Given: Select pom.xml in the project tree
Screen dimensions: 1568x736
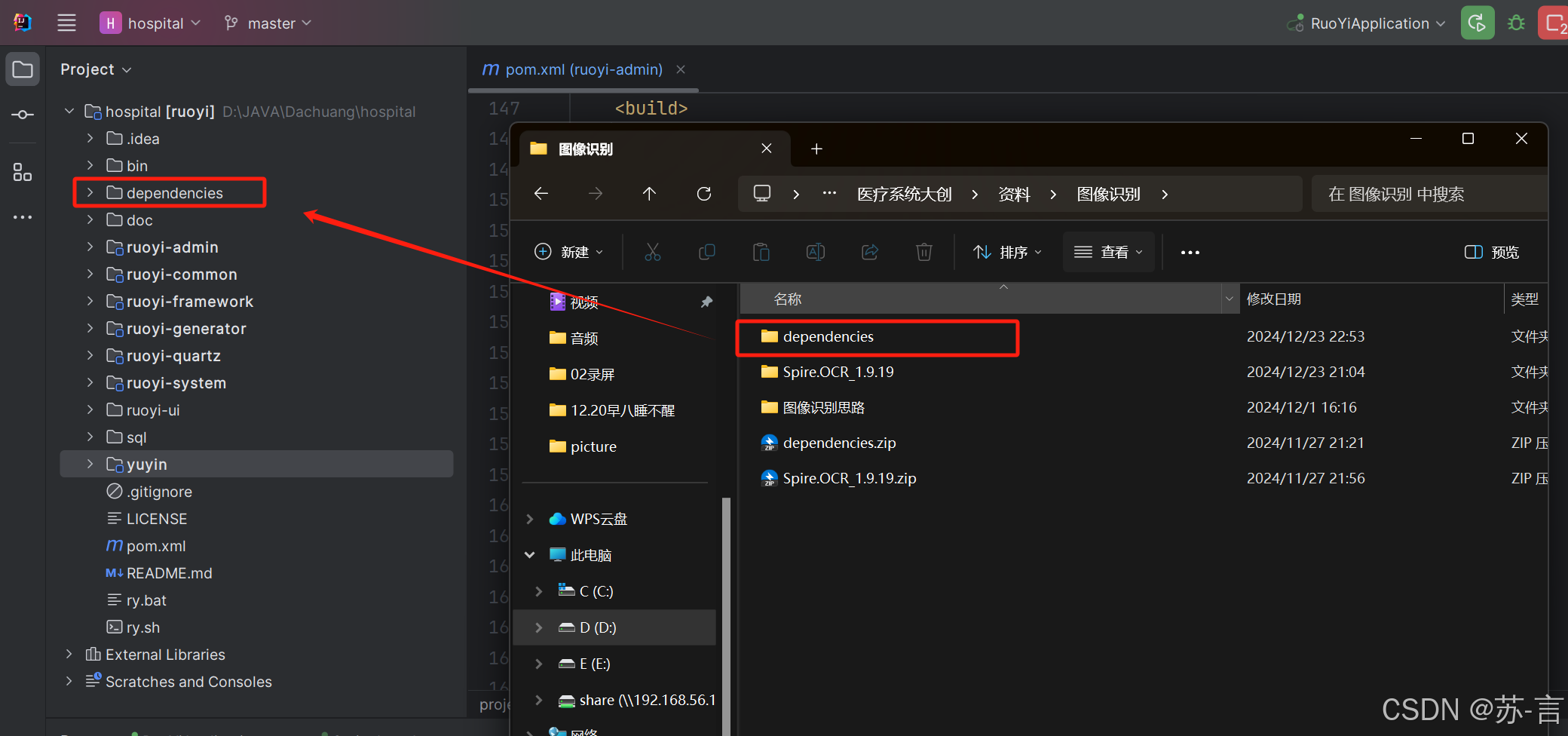Looking at the screenshot, I should point(155,546).
